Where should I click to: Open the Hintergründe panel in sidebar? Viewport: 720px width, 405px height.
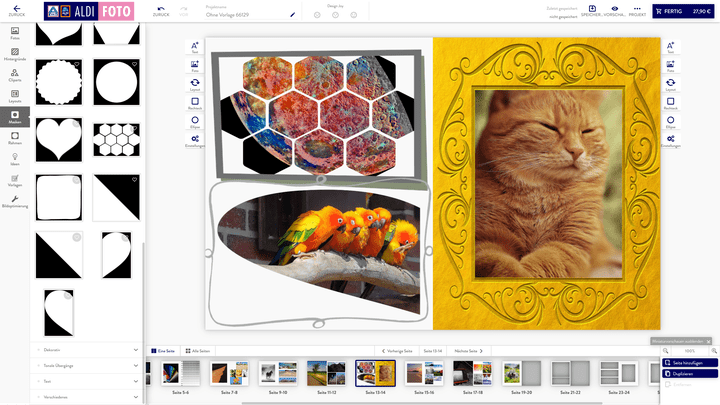pos(15,55)
